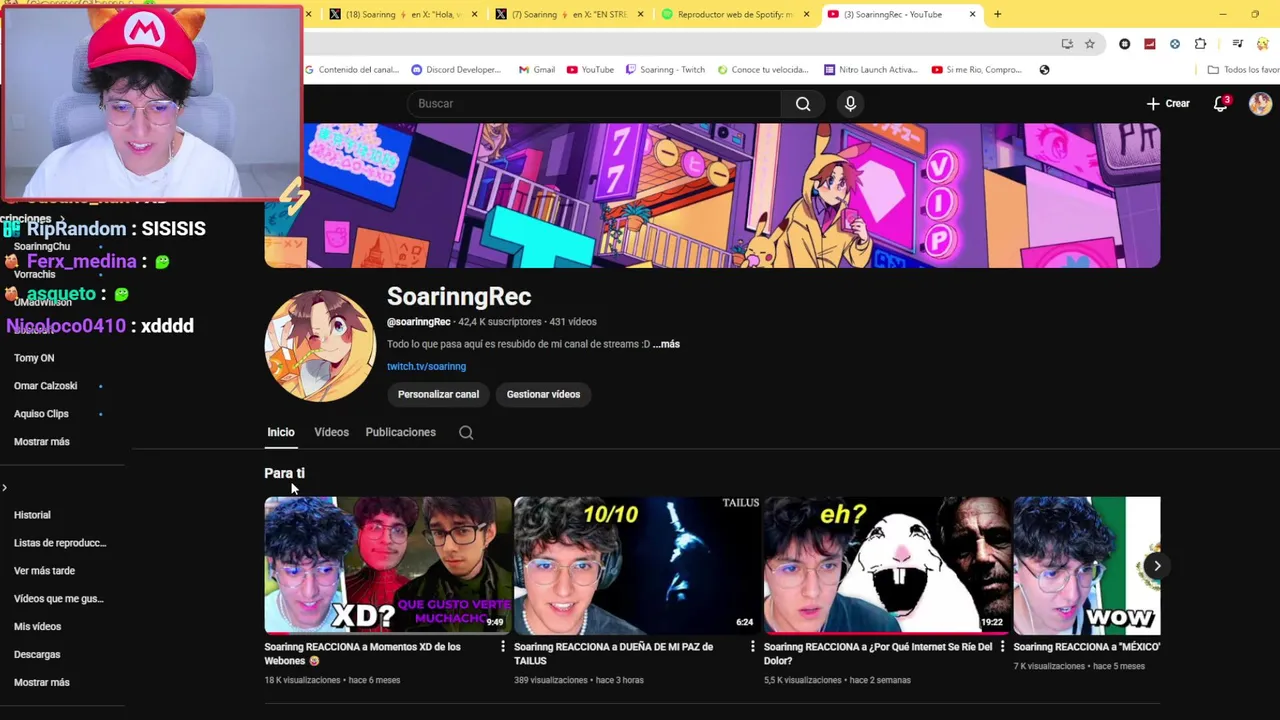The image size is (1280, 720).
Task: Open Contenido del canal bookmark
Action: tap(352, 70)
